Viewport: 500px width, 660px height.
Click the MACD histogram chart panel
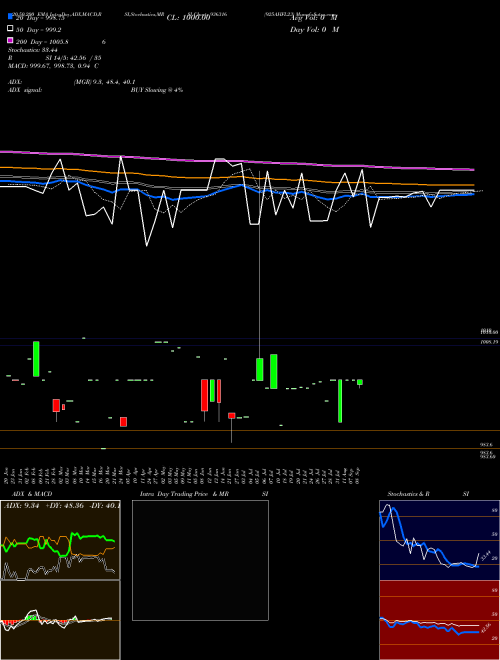point(60,620)
